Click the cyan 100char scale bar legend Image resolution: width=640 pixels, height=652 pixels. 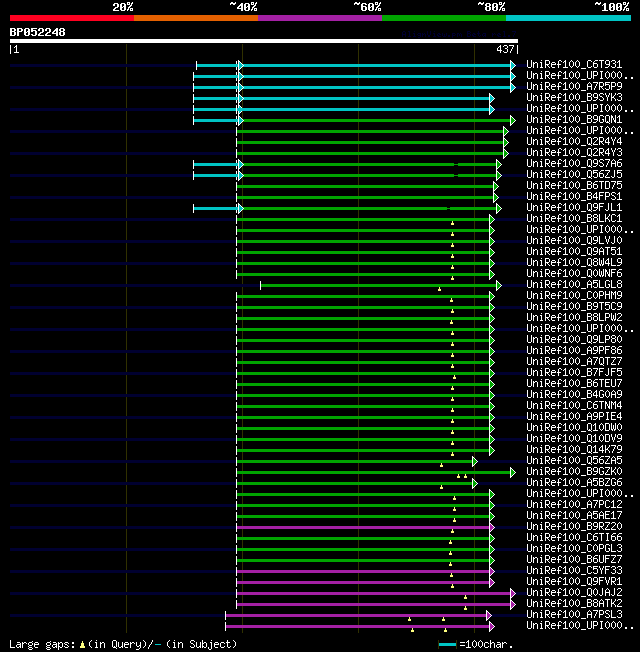pos(447,645)
